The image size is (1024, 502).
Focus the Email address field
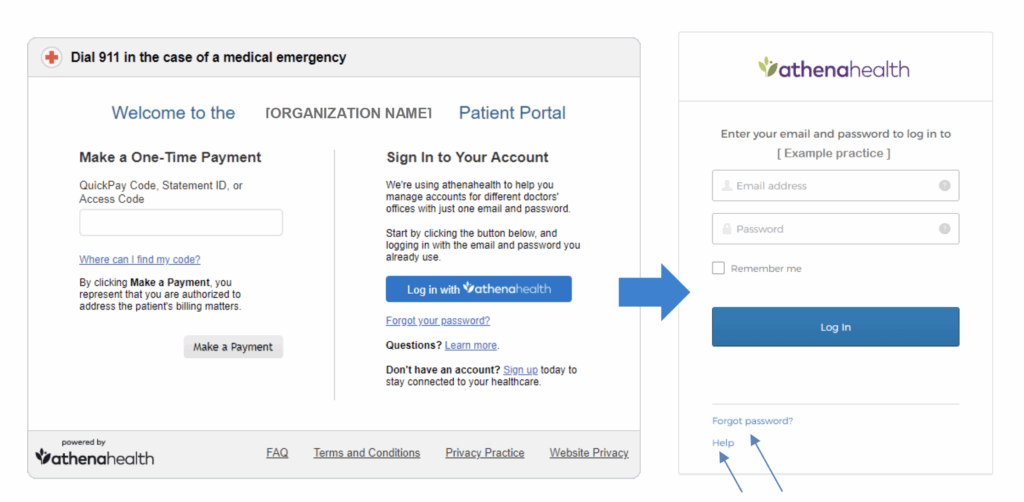pos(835,185)
